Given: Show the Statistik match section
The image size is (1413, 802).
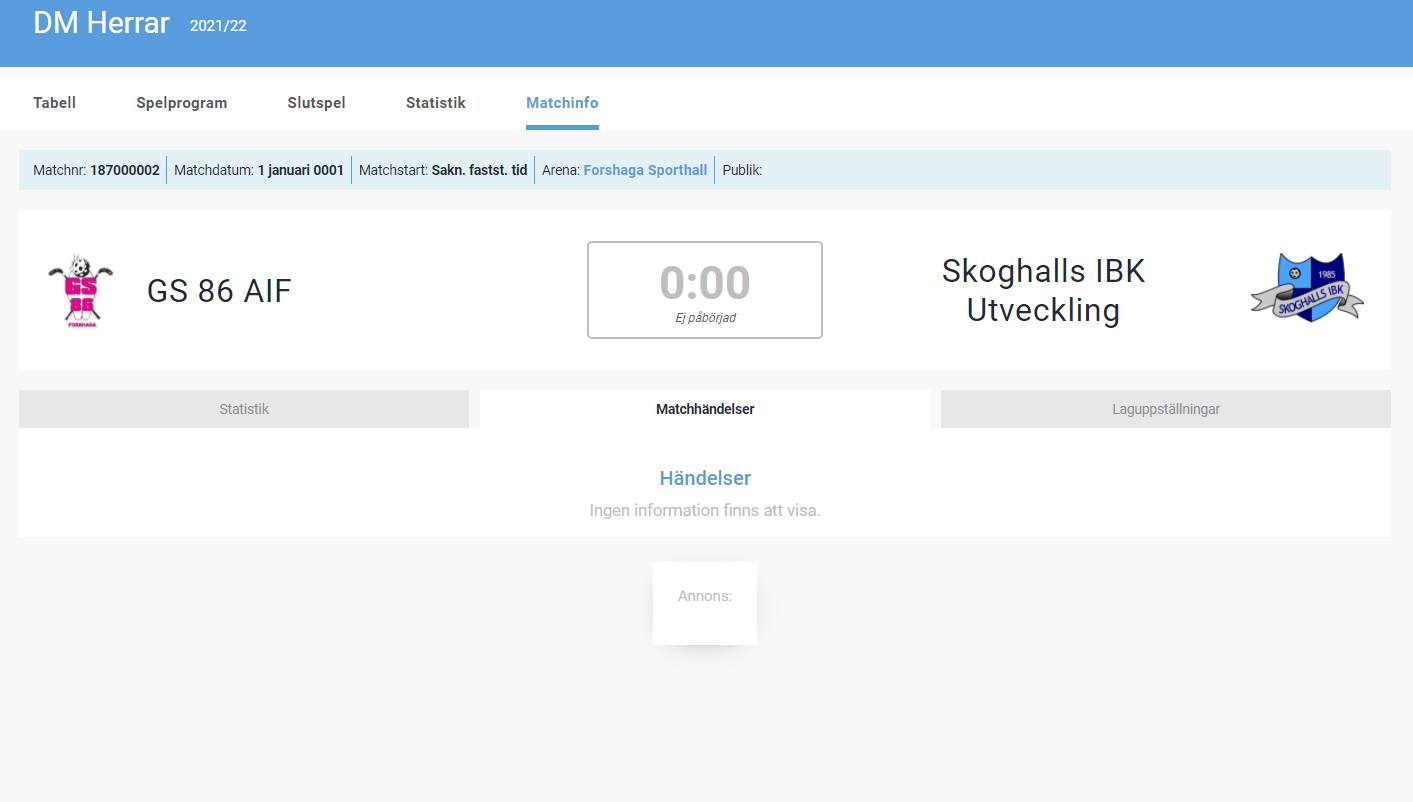Looking at the screenshot, I should pyautogui.click(x=244, y=409).
